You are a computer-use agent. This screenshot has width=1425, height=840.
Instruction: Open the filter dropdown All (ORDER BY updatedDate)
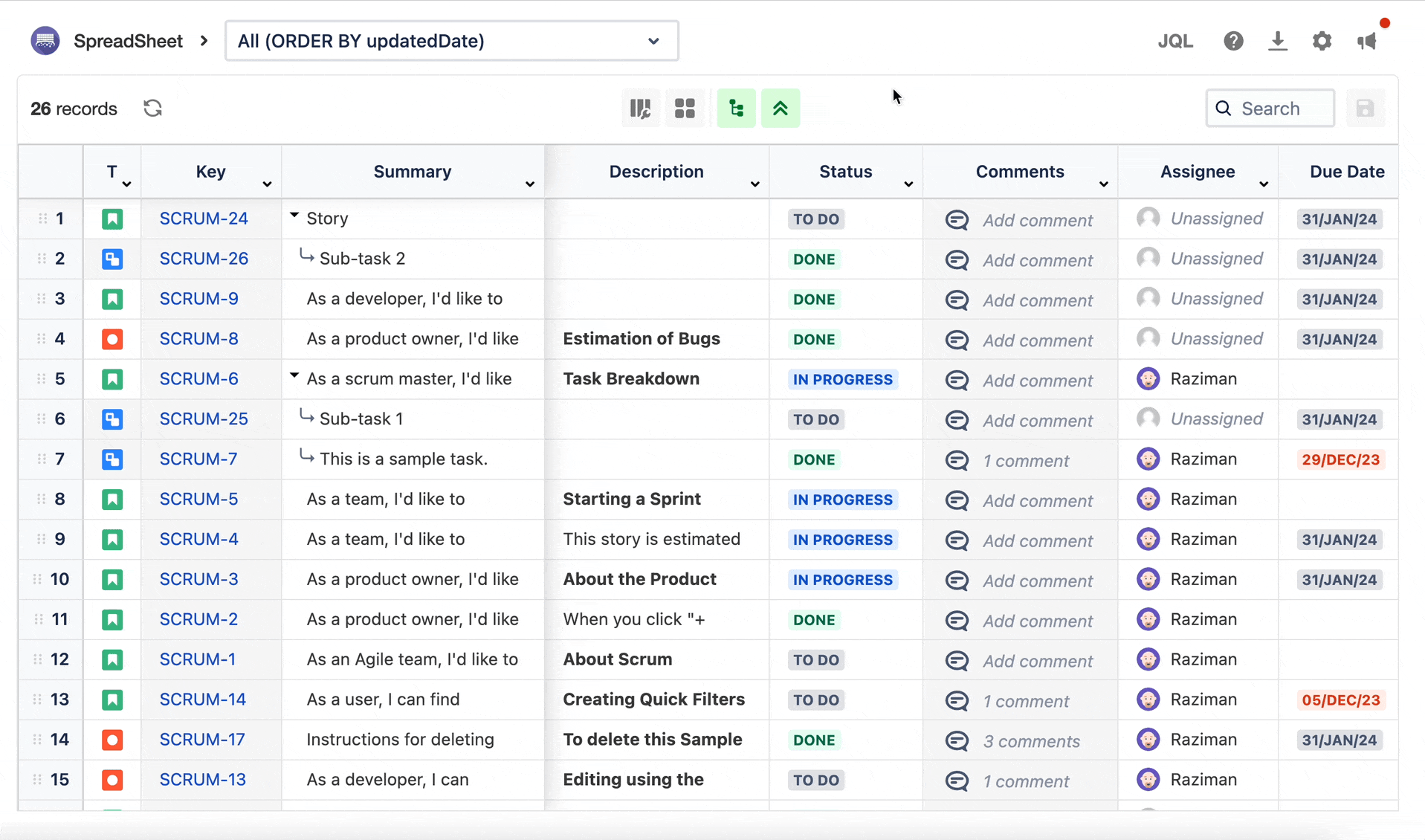[451, 41]
